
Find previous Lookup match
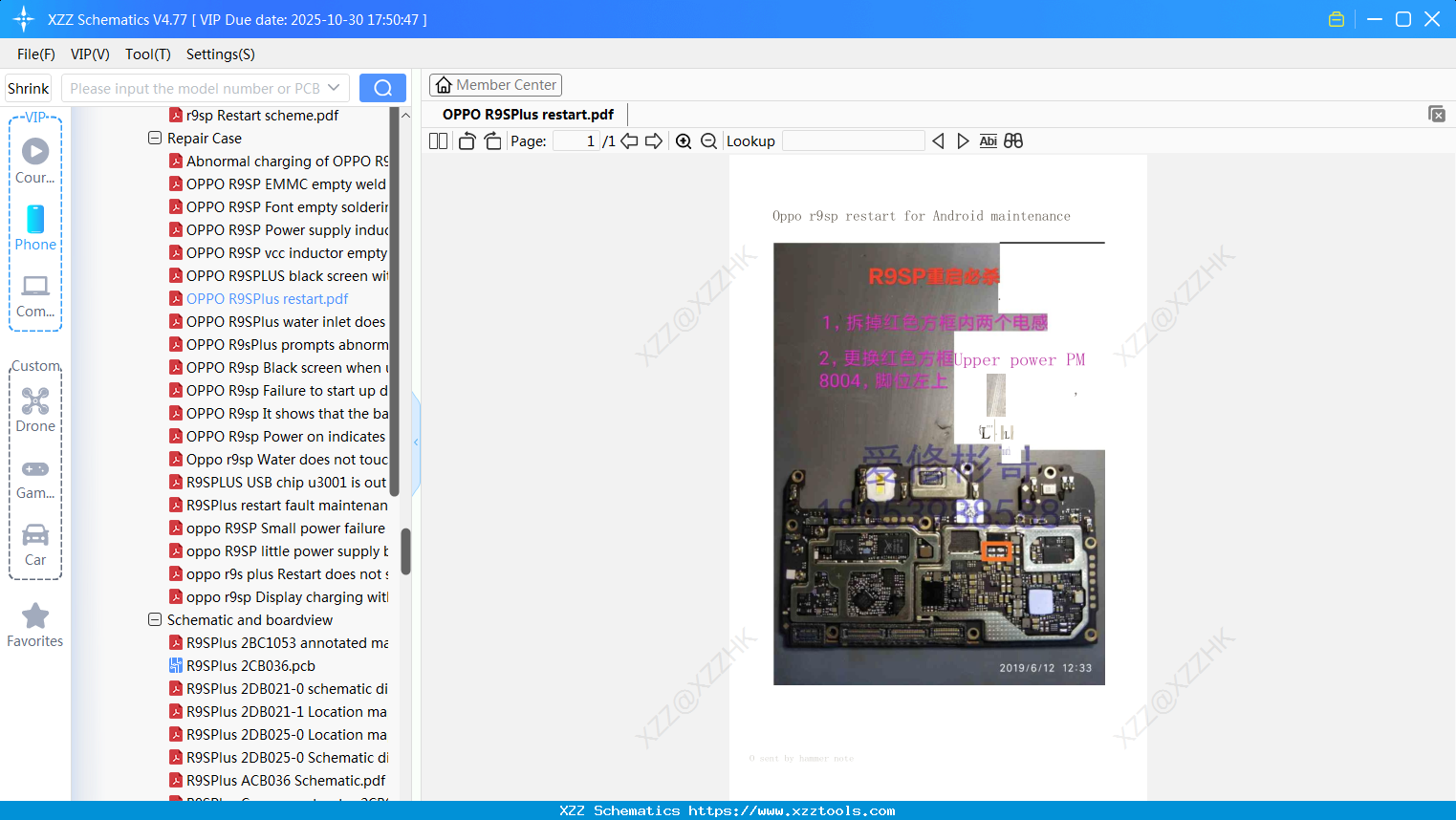pyautogui.click(x=938, y=141)
